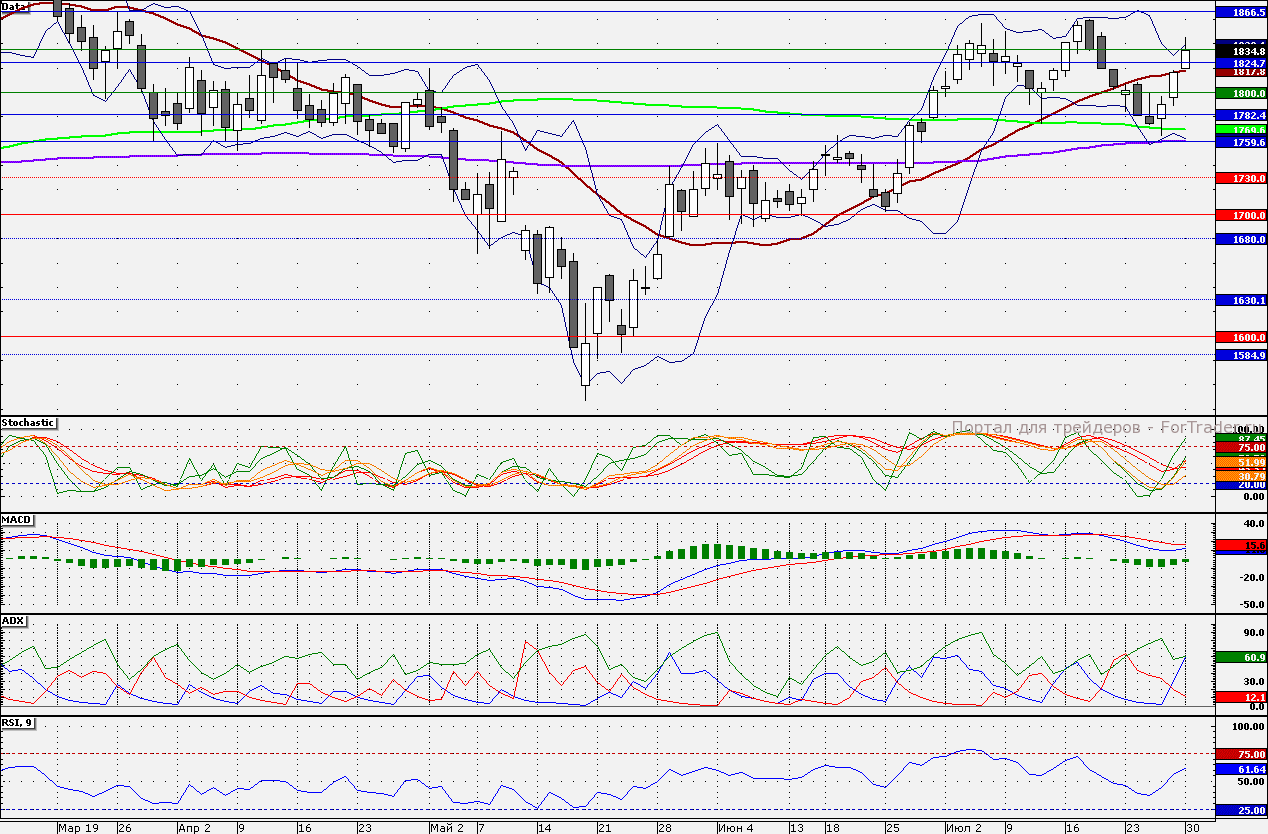
Task: Click the blue 1680.0 level label
Action: pyautogui.click(x=1241, y=239)
